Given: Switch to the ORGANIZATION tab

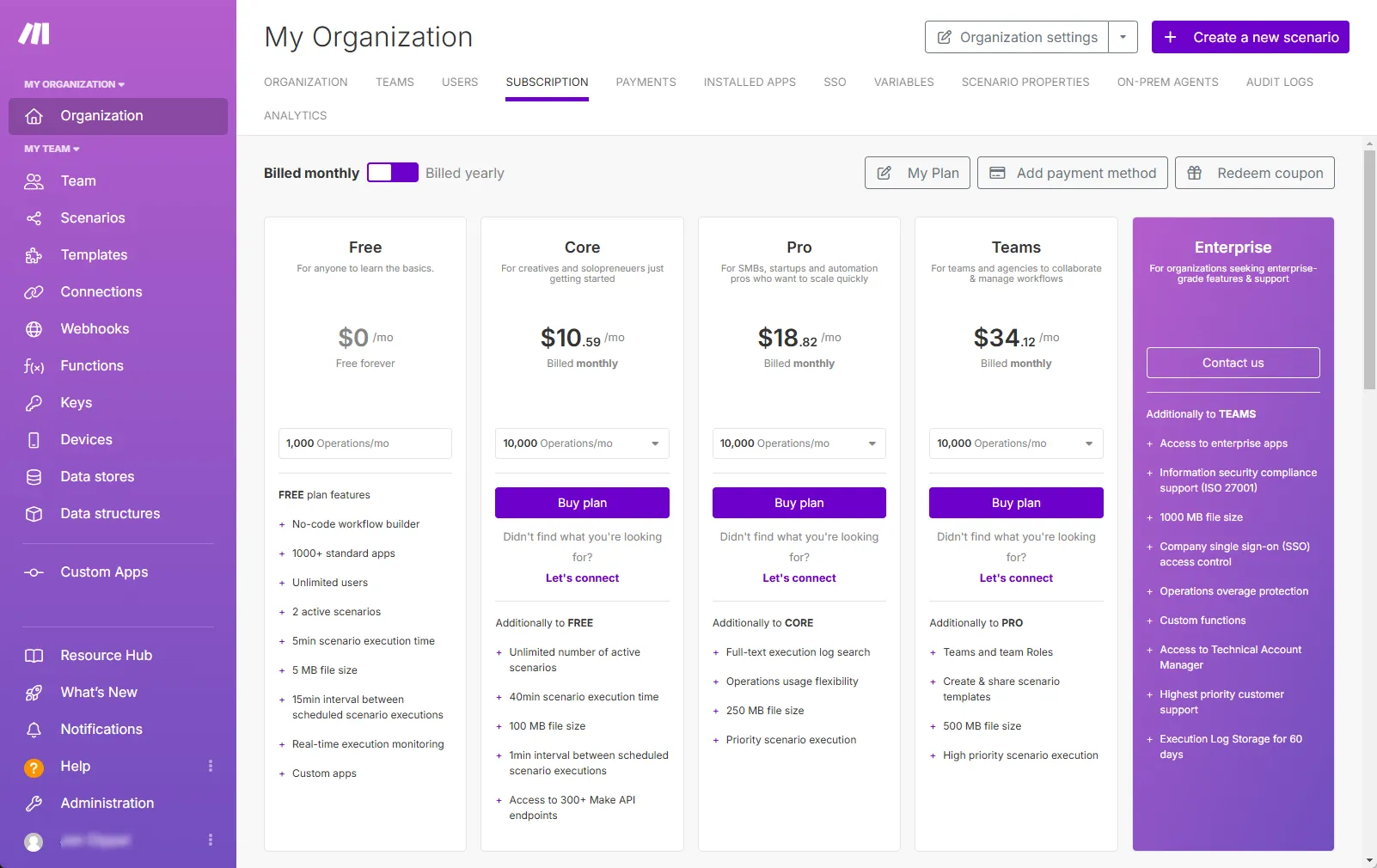Looking at the screenshot, I should (306, 83).
